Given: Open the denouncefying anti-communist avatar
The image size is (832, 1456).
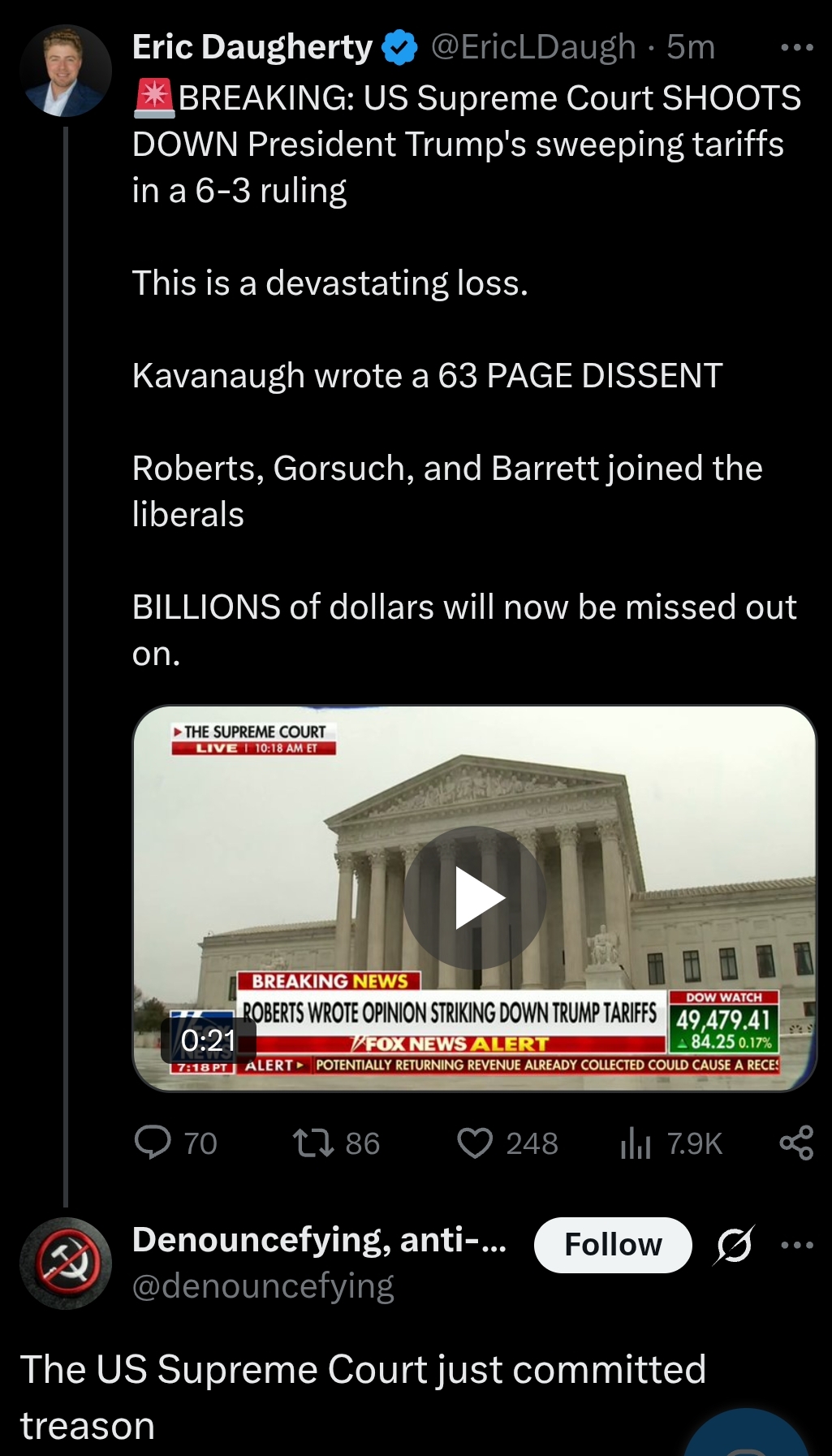Looking at the screenshot, I should 66,1263.
